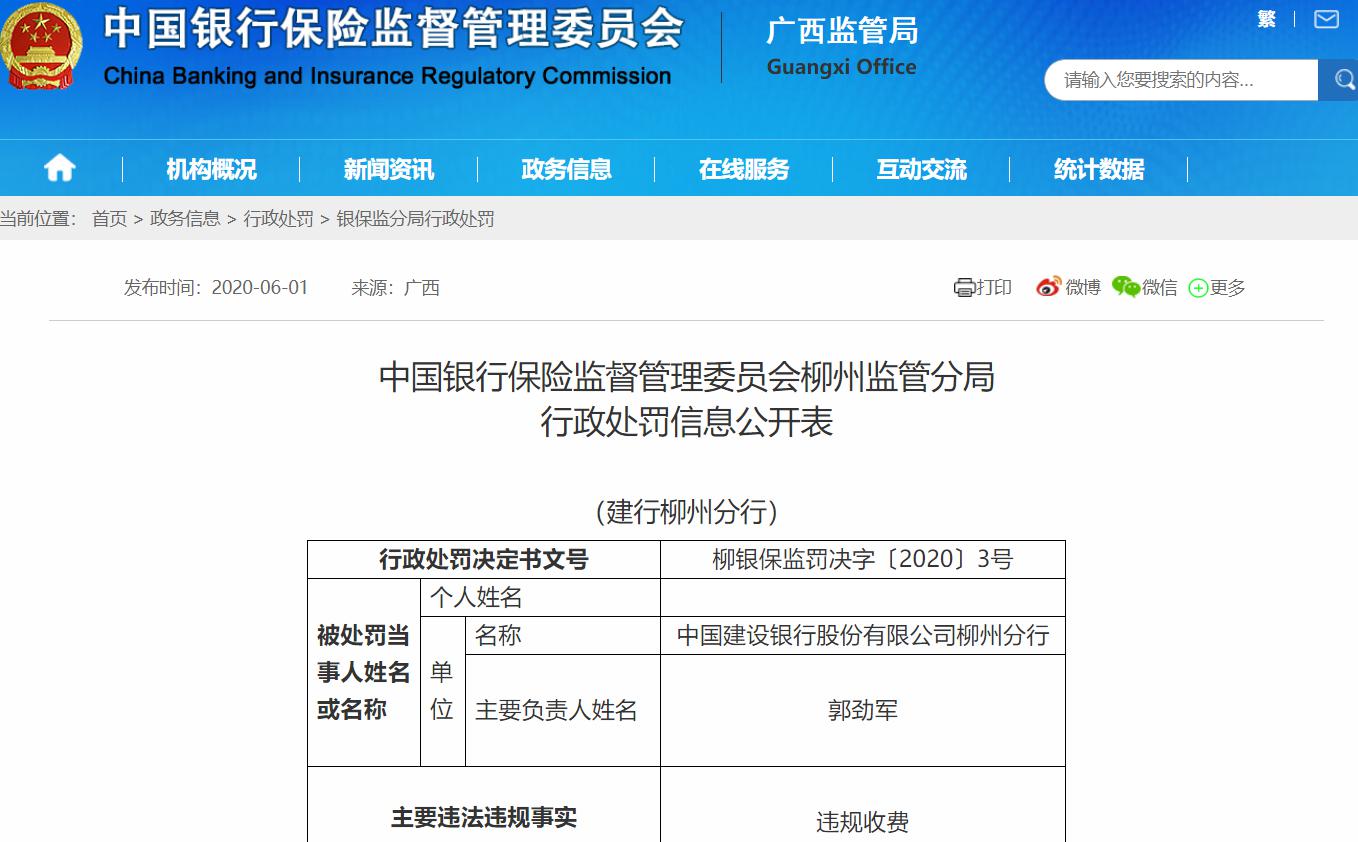Click the home icon in navigation bar

click(60, 169)
